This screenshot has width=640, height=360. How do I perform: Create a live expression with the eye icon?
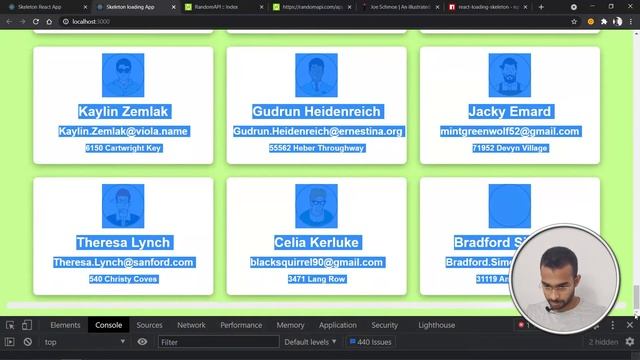[x=142, y=342]
